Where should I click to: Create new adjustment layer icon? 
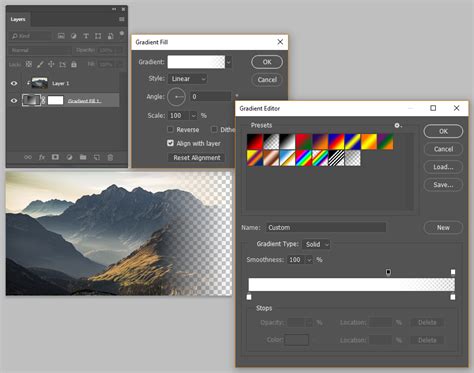69,157
